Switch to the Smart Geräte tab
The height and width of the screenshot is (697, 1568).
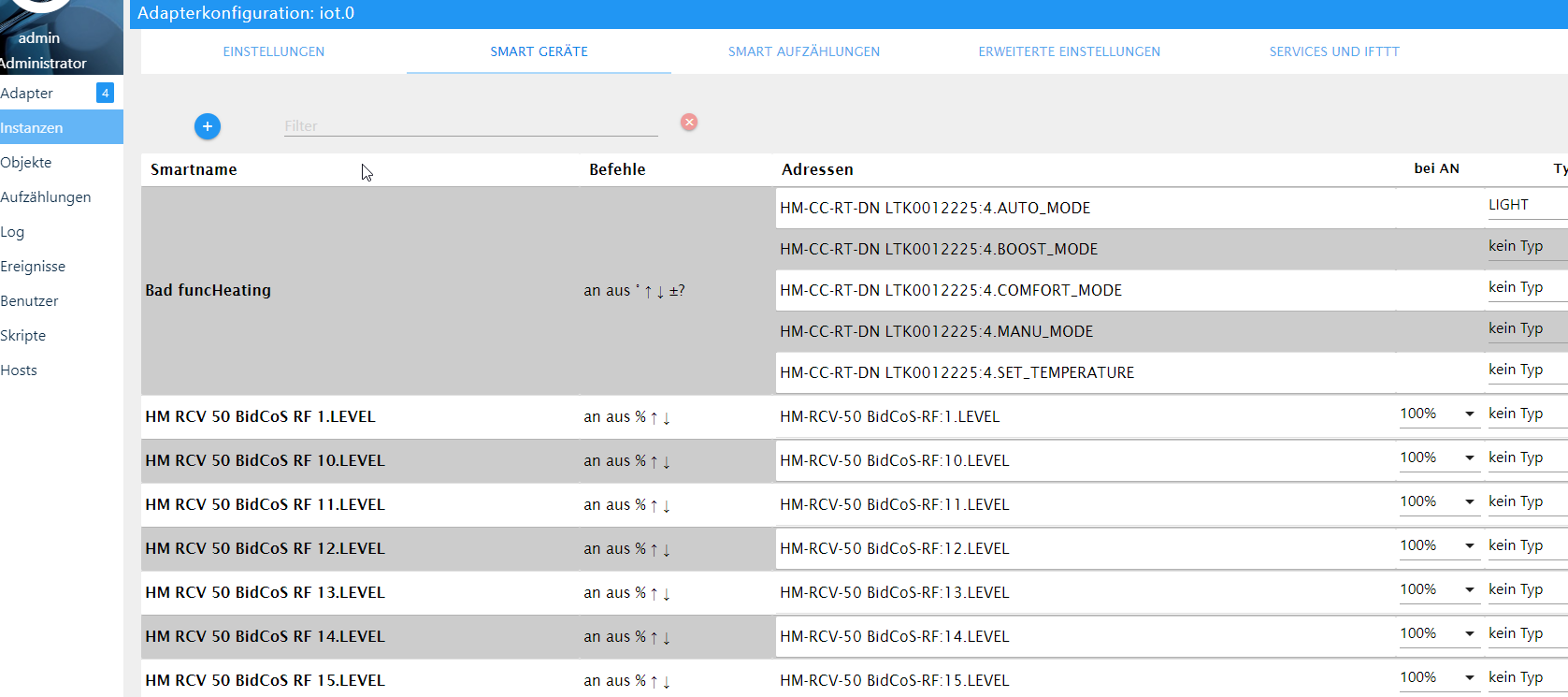tap(539, 51)
